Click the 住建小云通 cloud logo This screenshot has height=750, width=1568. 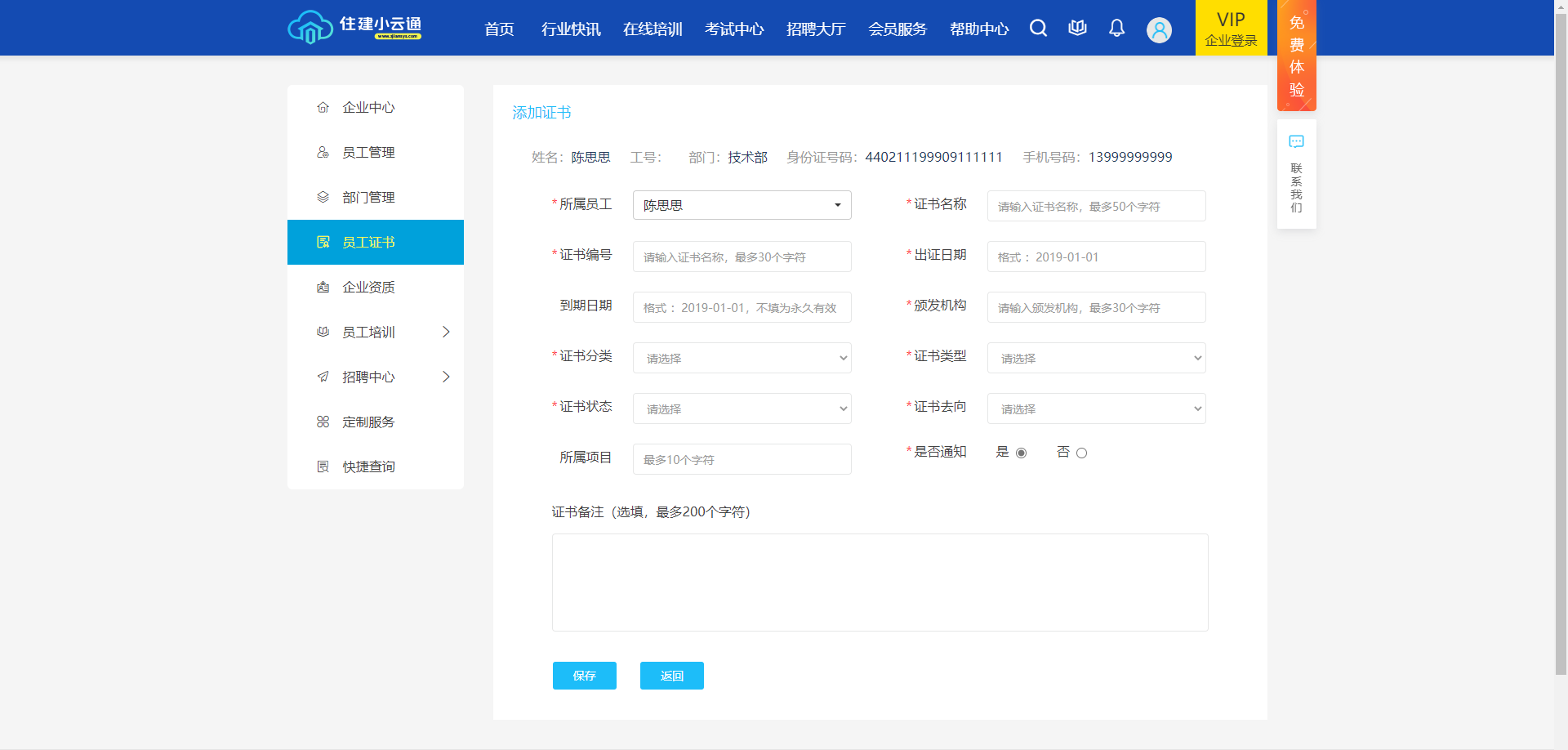tap(310, 29)
